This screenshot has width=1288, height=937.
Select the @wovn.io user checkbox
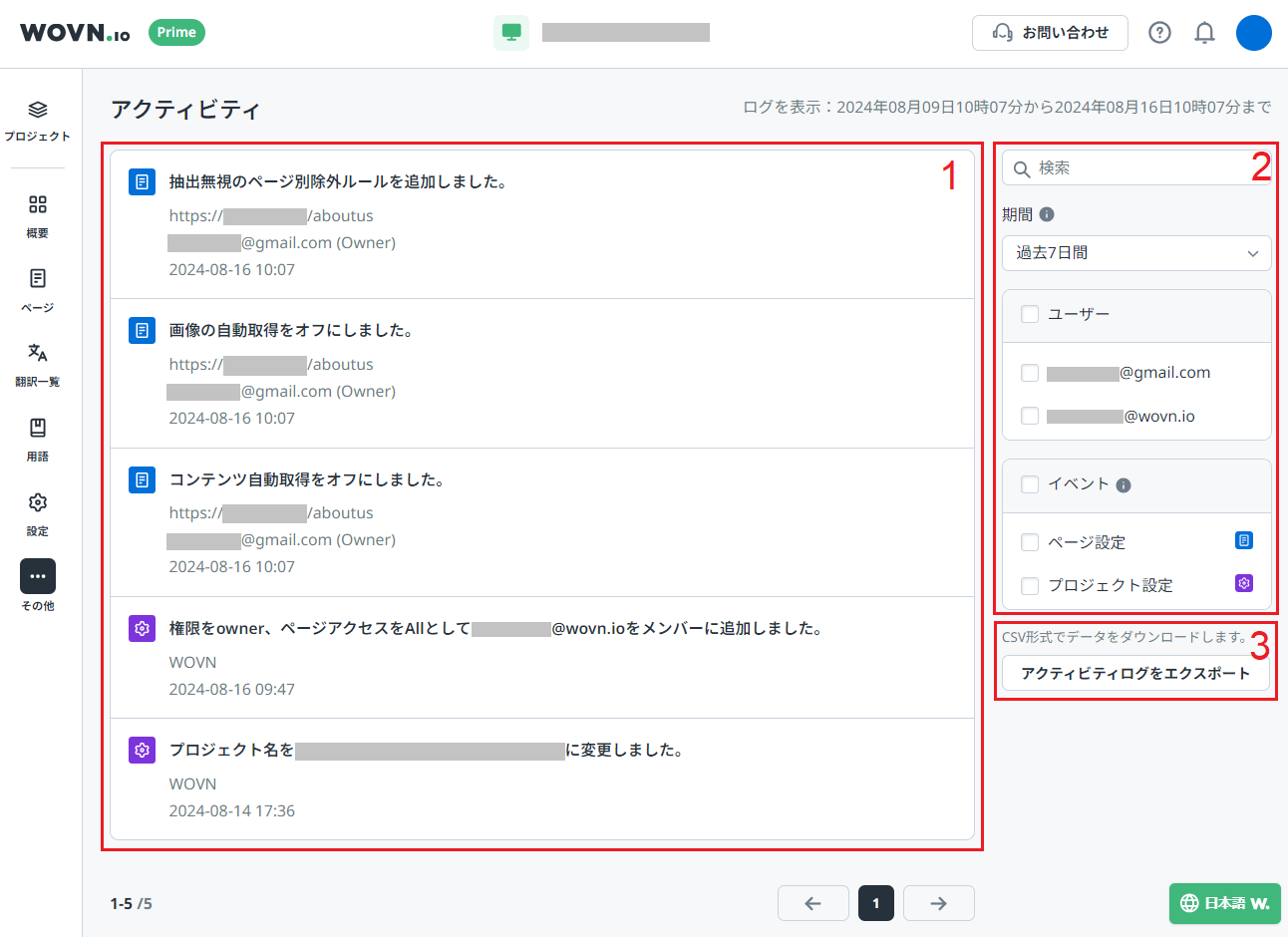click(1030, 416)
